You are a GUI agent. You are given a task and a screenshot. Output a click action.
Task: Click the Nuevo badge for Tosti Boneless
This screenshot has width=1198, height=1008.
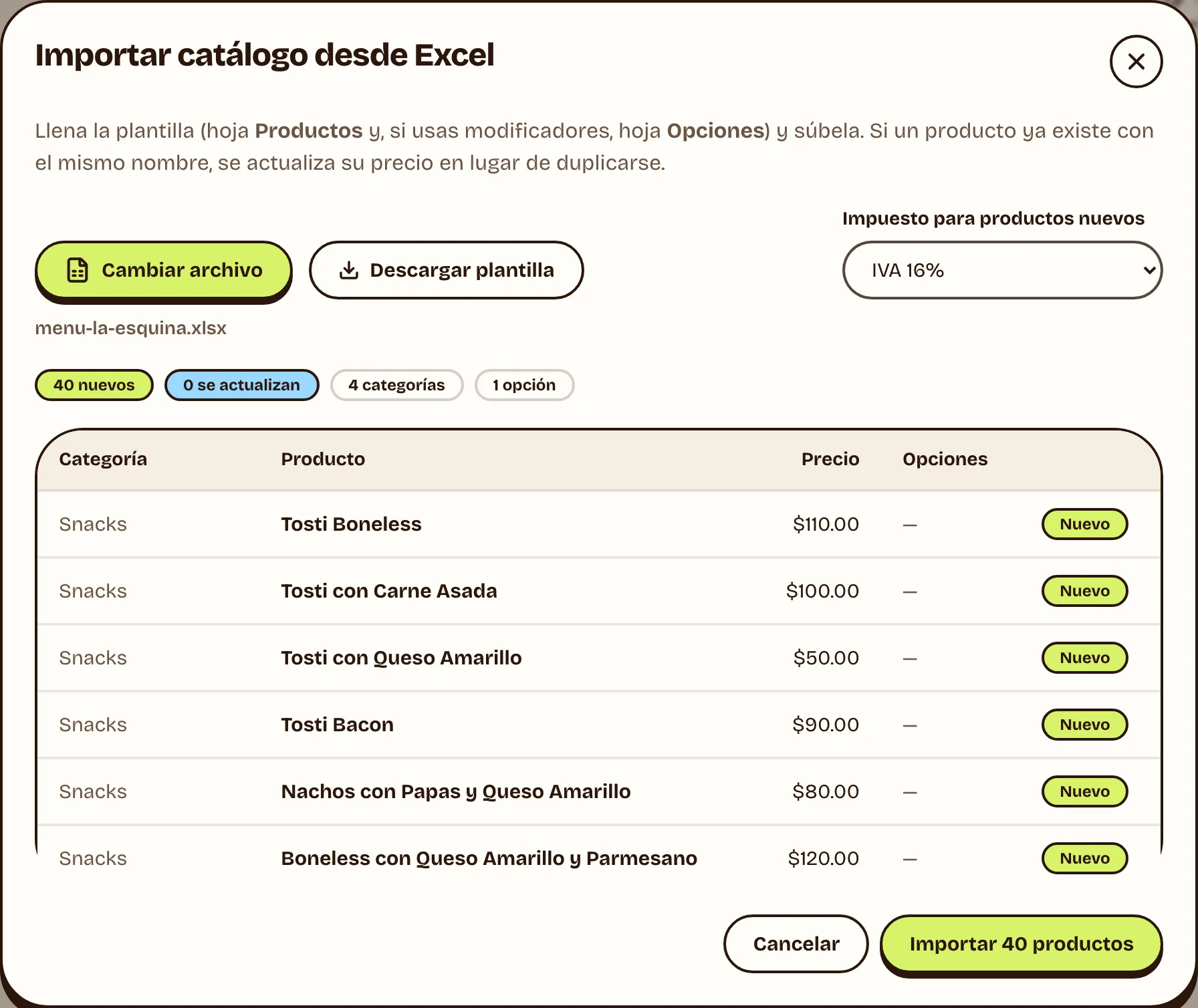click(1084, 524)
